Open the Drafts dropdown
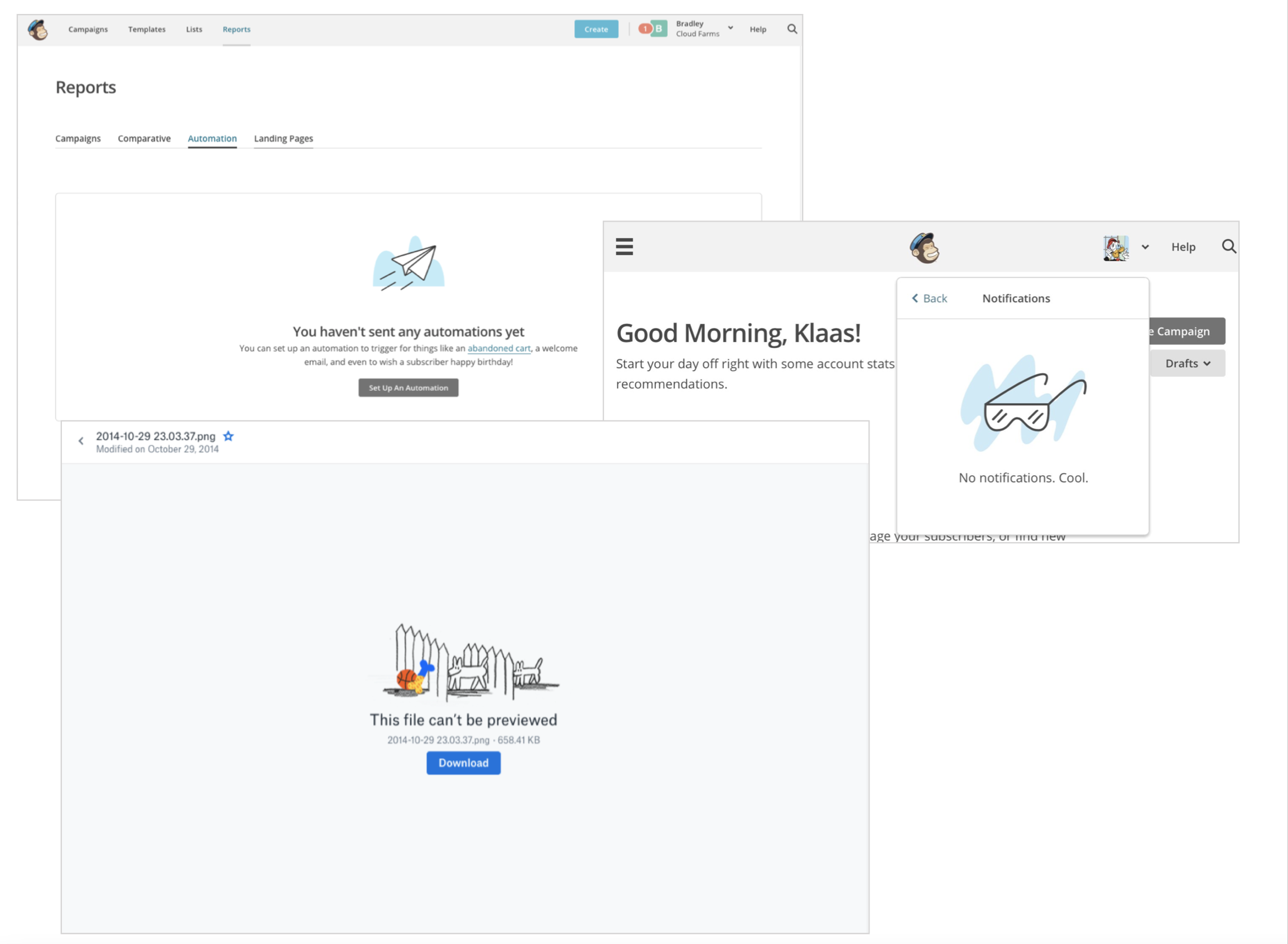1288x944 pixels. [1187, 363]
